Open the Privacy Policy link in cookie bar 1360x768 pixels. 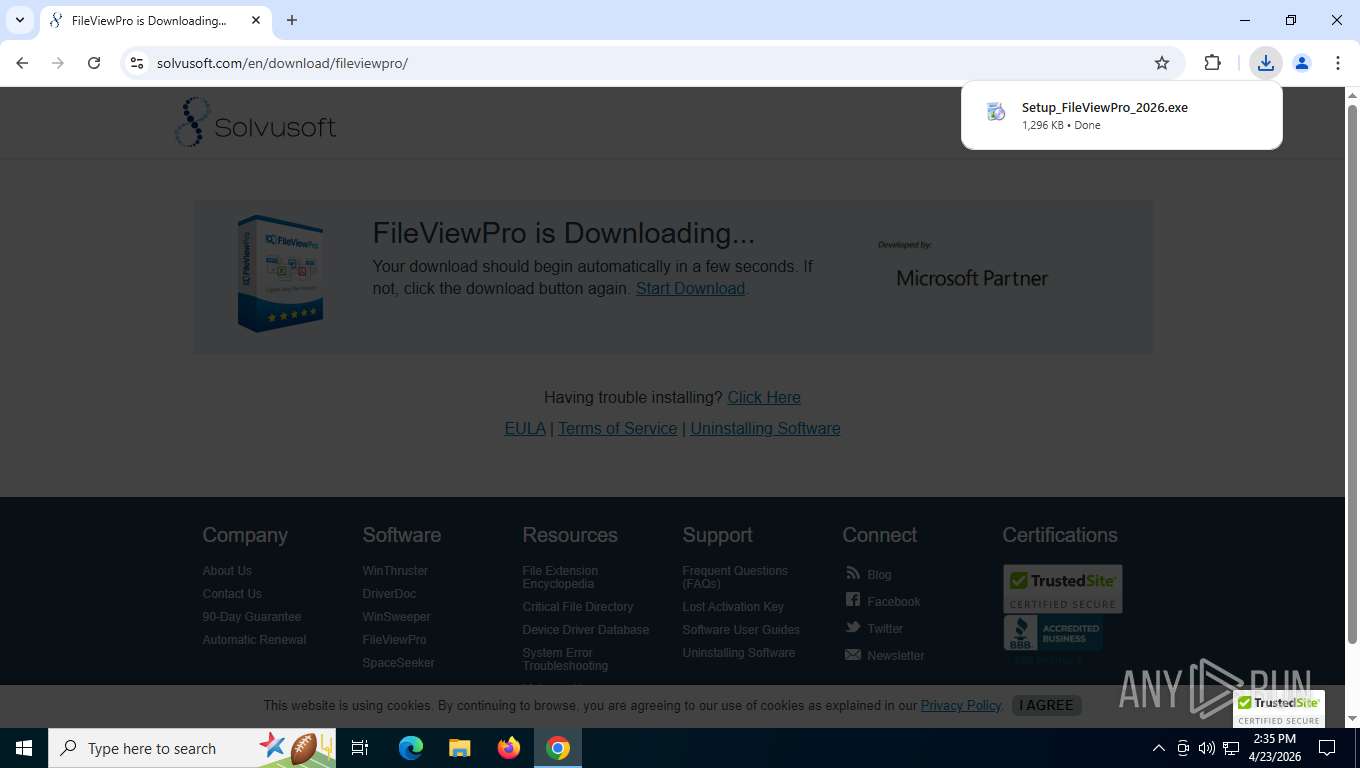tap(961, 705)
